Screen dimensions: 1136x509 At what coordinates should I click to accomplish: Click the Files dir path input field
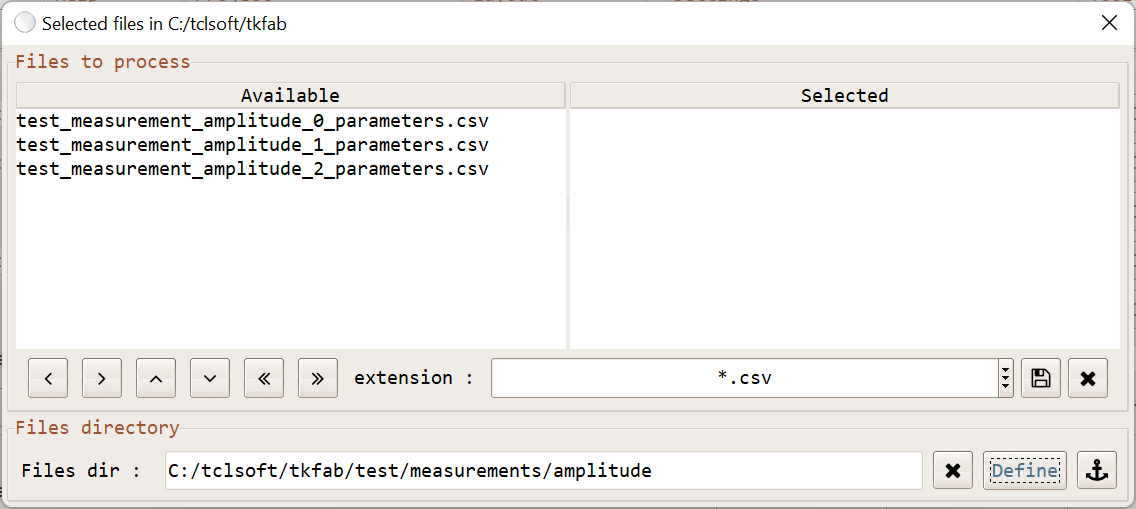tap(543, 471)
